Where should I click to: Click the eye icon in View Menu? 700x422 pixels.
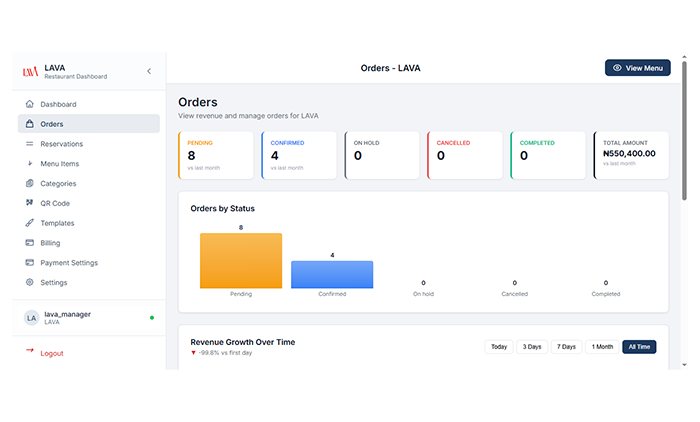click(x=617, y=68)
